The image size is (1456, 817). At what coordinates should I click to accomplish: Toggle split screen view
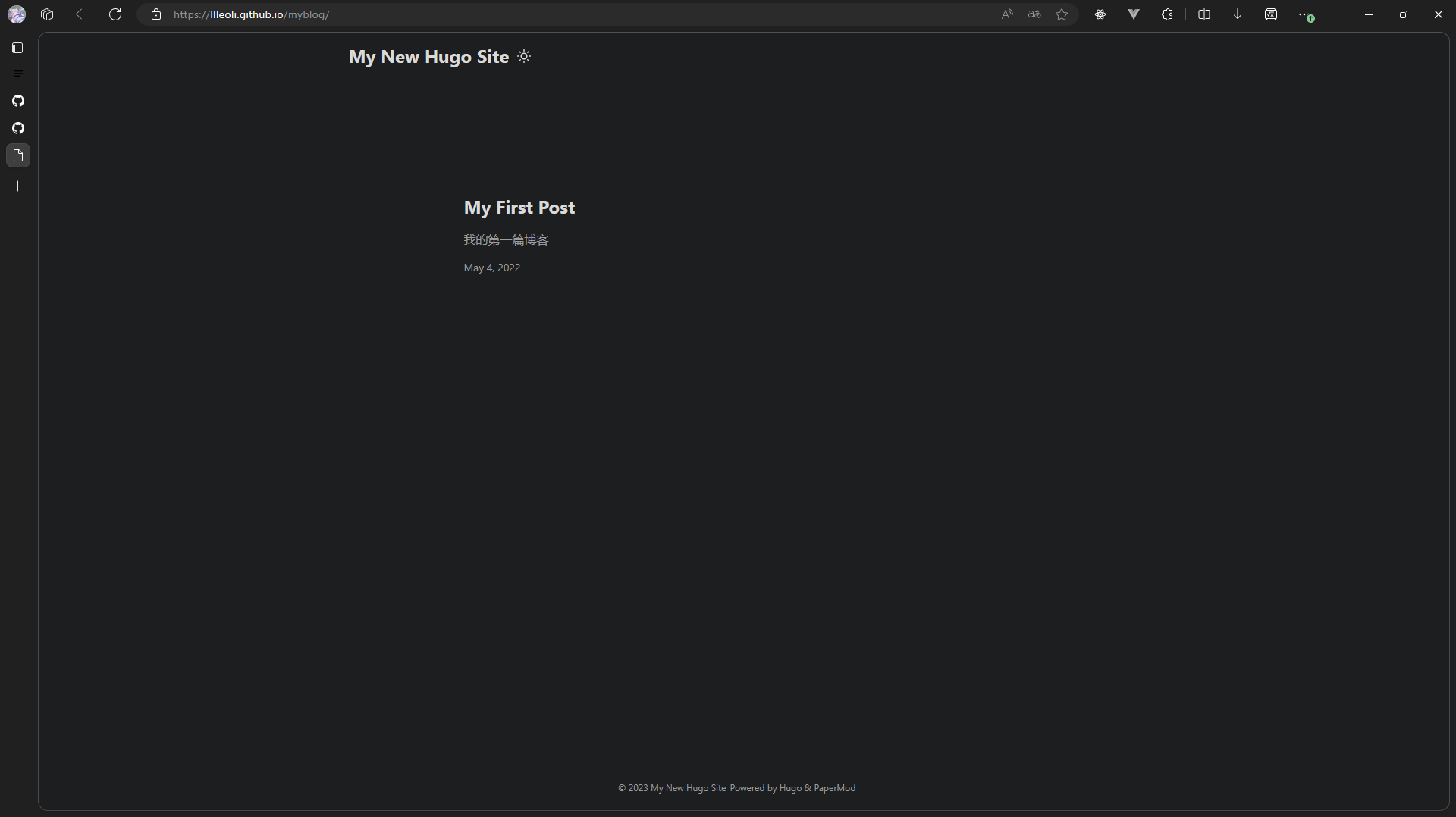[1204, 14]
